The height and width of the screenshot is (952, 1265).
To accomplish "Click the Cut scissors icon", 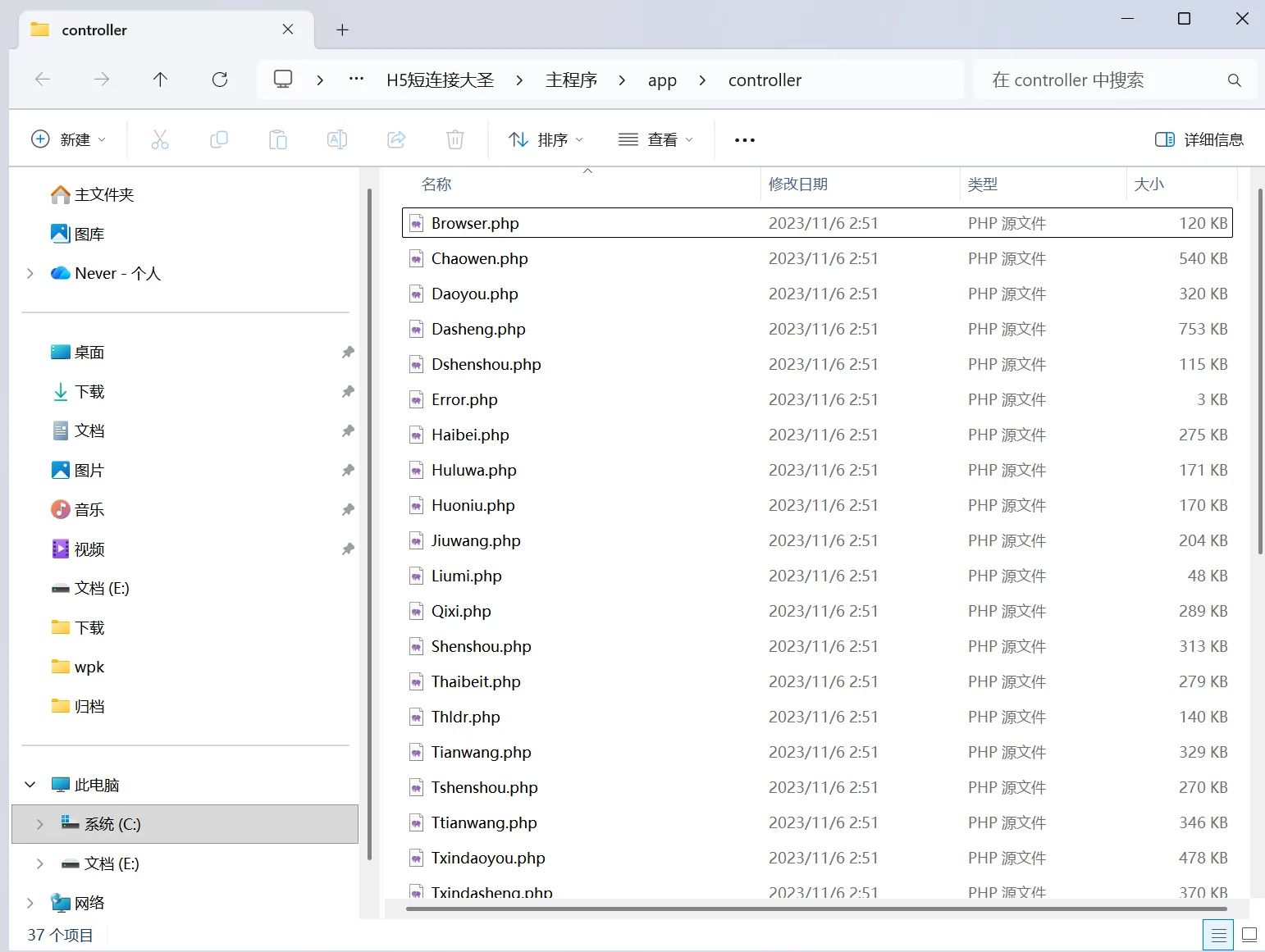I will click(x=160, y=139).
